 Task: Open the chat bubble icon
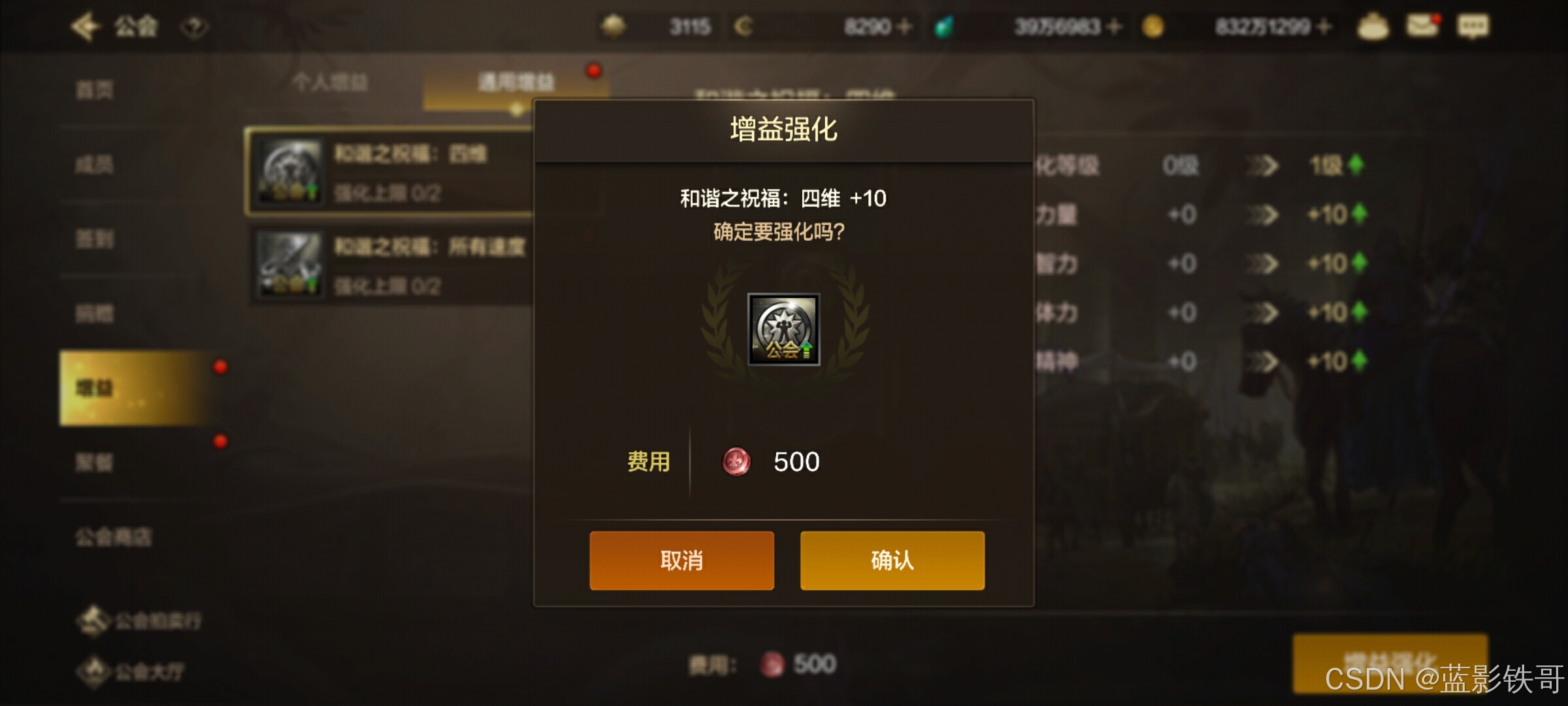pos(1473,26)
